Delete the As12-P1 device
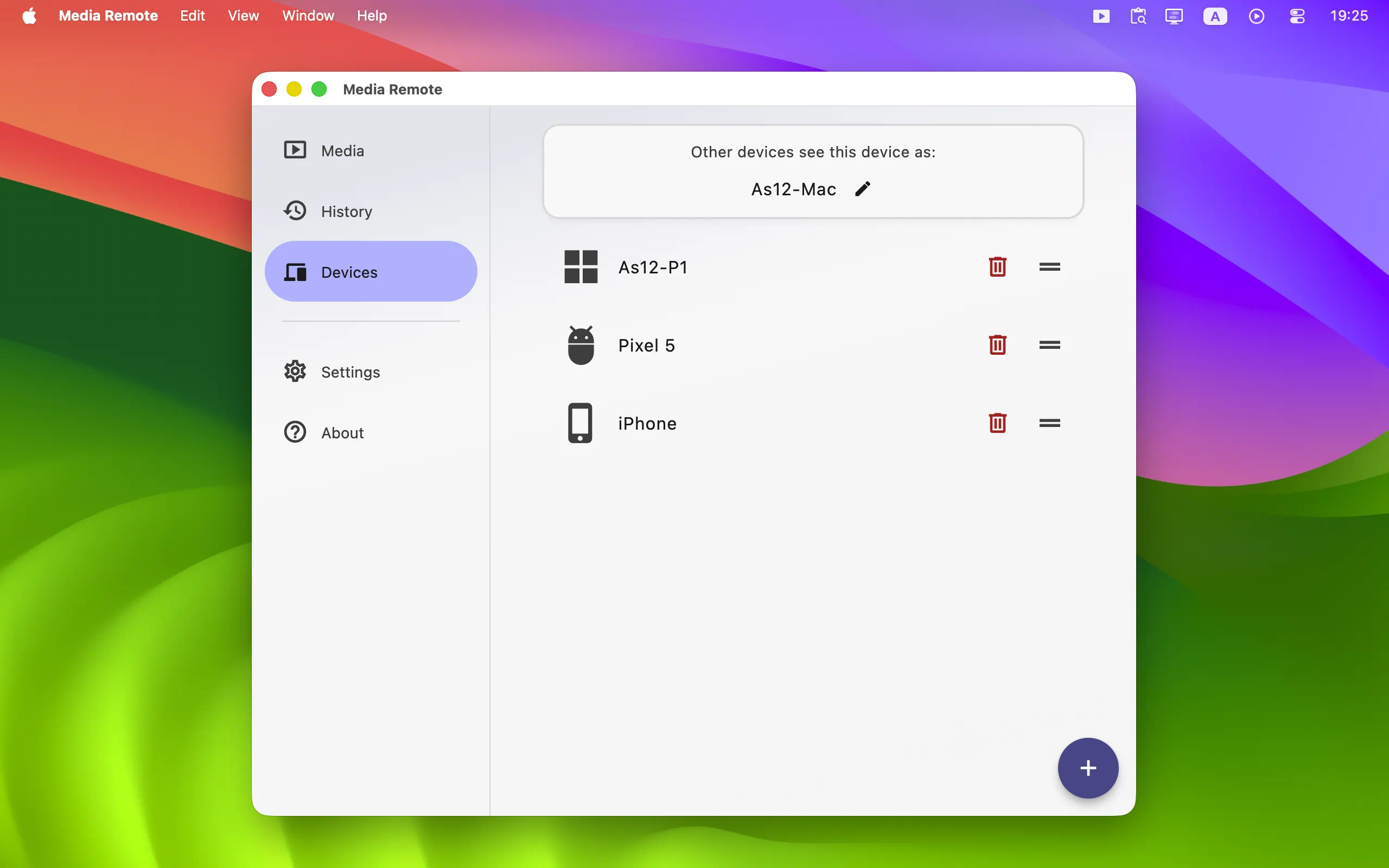Viewport: 1389px width, 868px height. pos(998,267)
